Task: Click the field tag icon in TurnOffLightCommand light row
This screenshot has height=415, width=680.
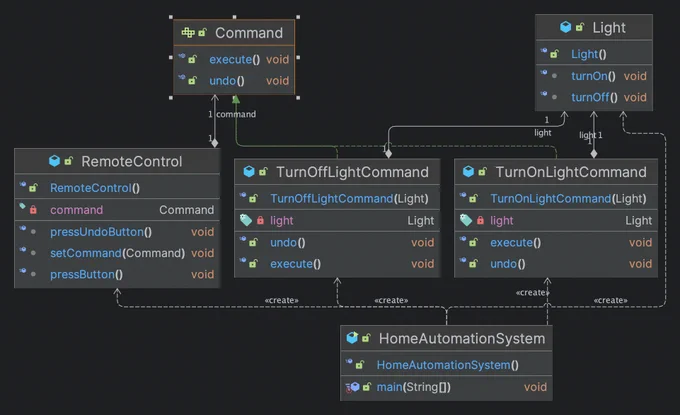Action: click(245, 220)
